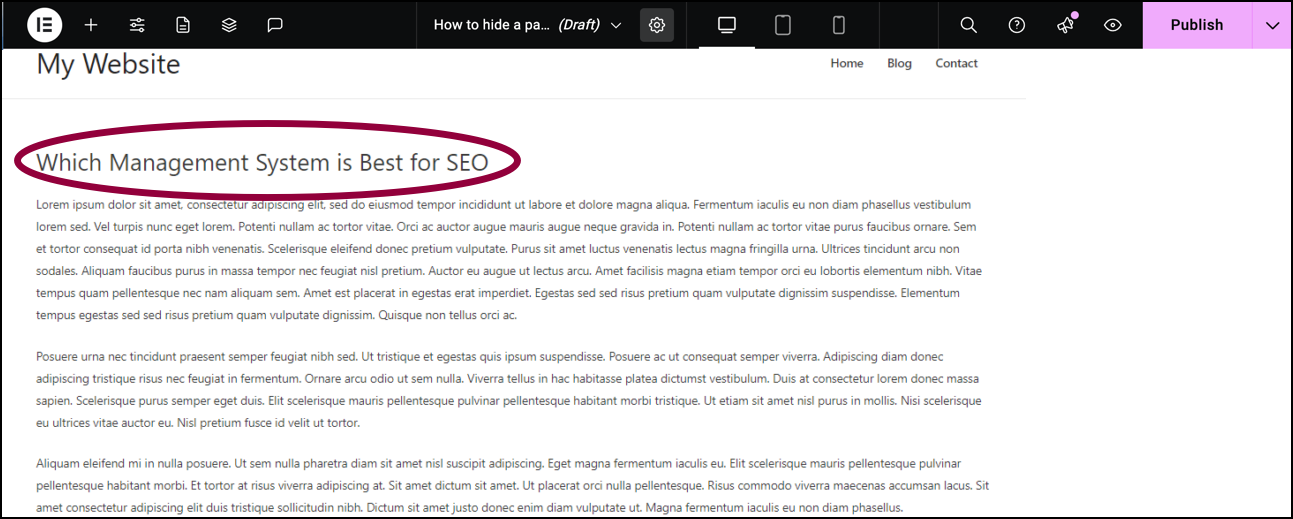
Task: Switch to tablet view mode
Action: (x=783, y=25)
